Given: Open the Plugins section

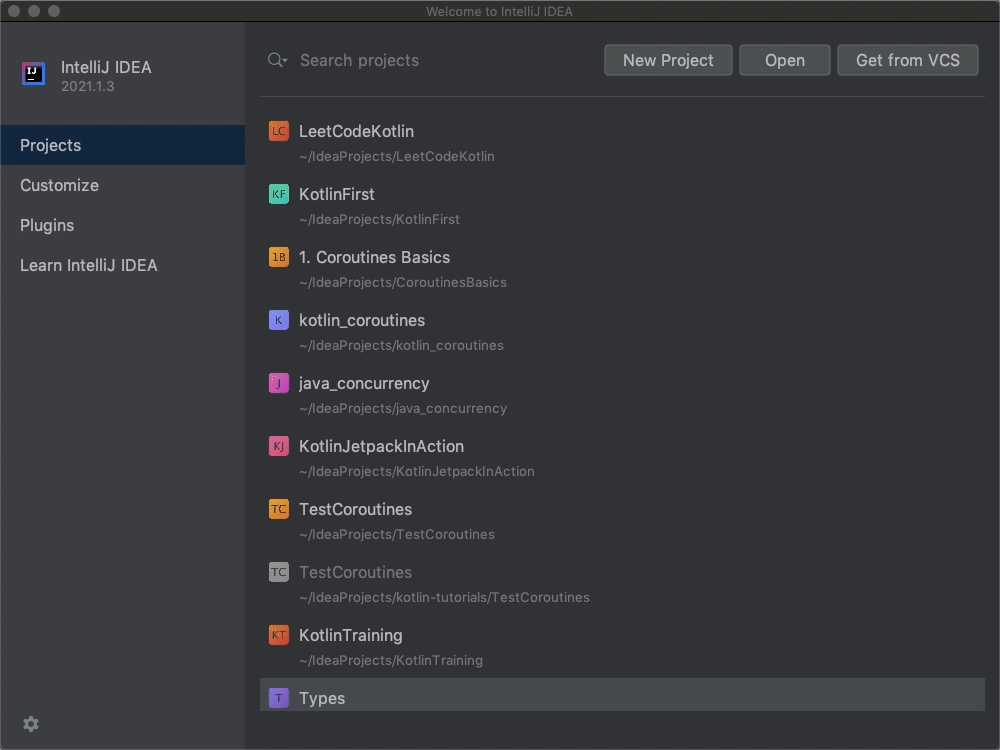Looking at the screenshot, I should (x=47, y=225).
